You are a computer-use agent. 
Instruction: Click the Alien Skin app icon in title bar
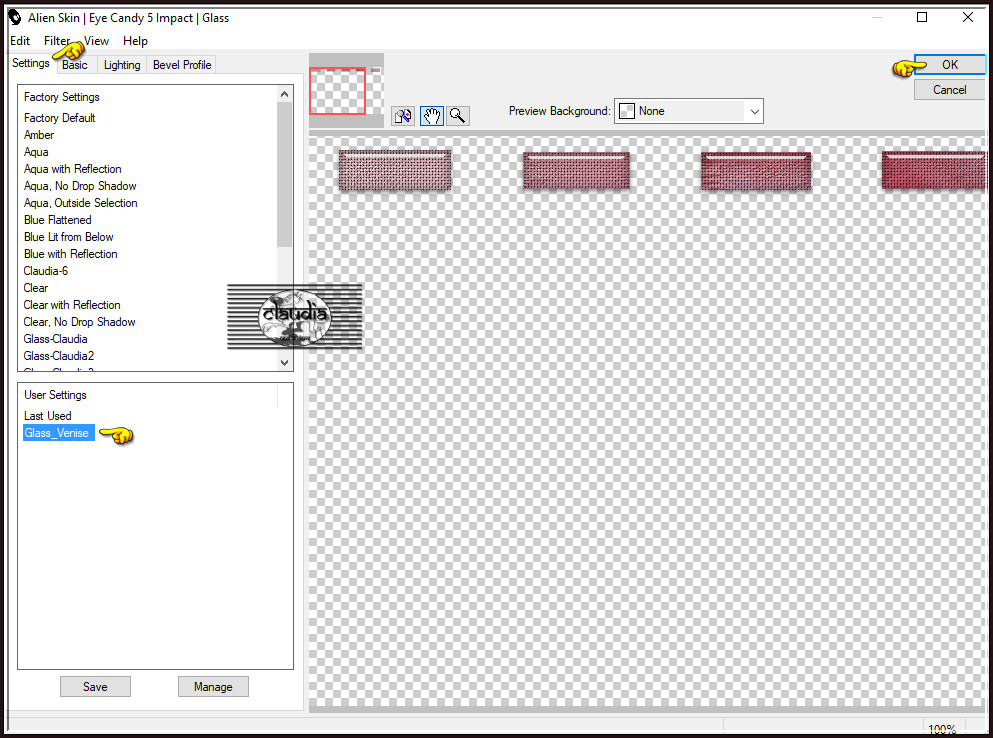[x=15, y=18]
